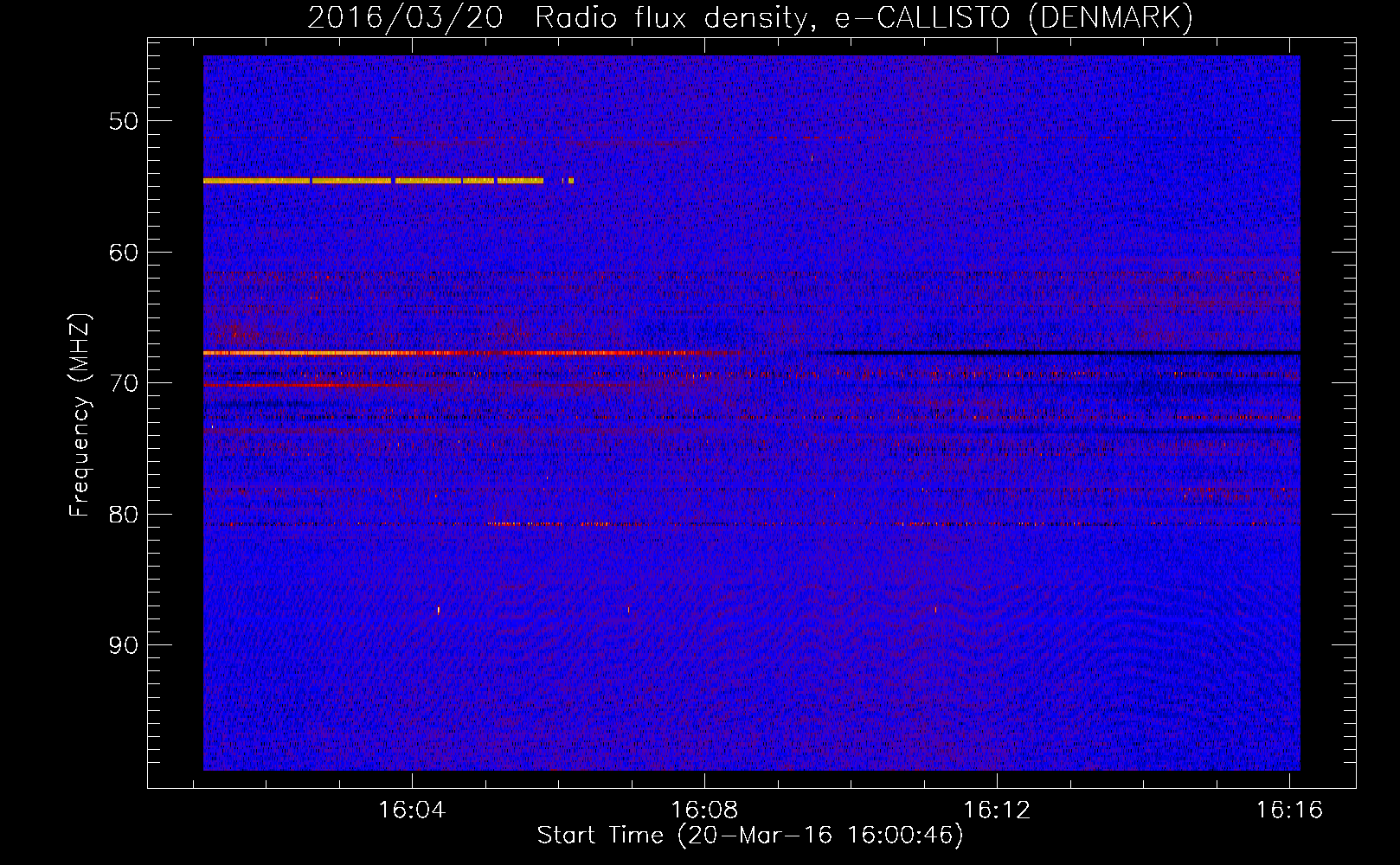The width and height of the screenshot is (1400, 865).
Task: Click the 'Start Time (20-Mar-16 16:00:46)' axis label
Action: pyautogui.click(x=750, y=835)
